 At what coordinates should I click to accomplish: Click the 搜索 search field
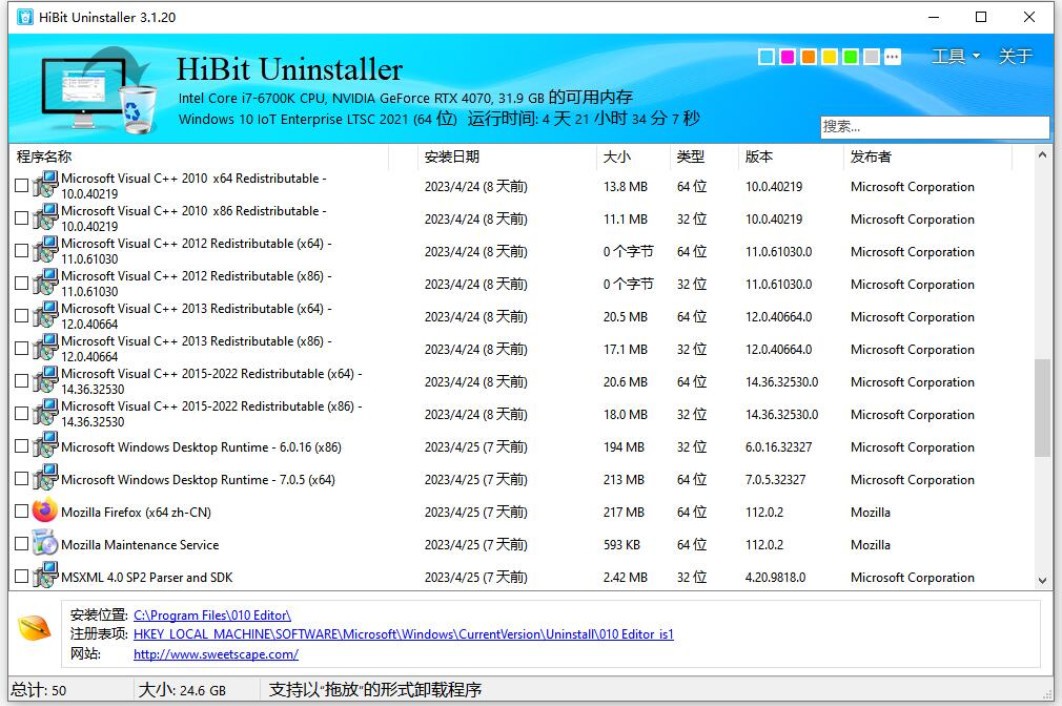935,127
